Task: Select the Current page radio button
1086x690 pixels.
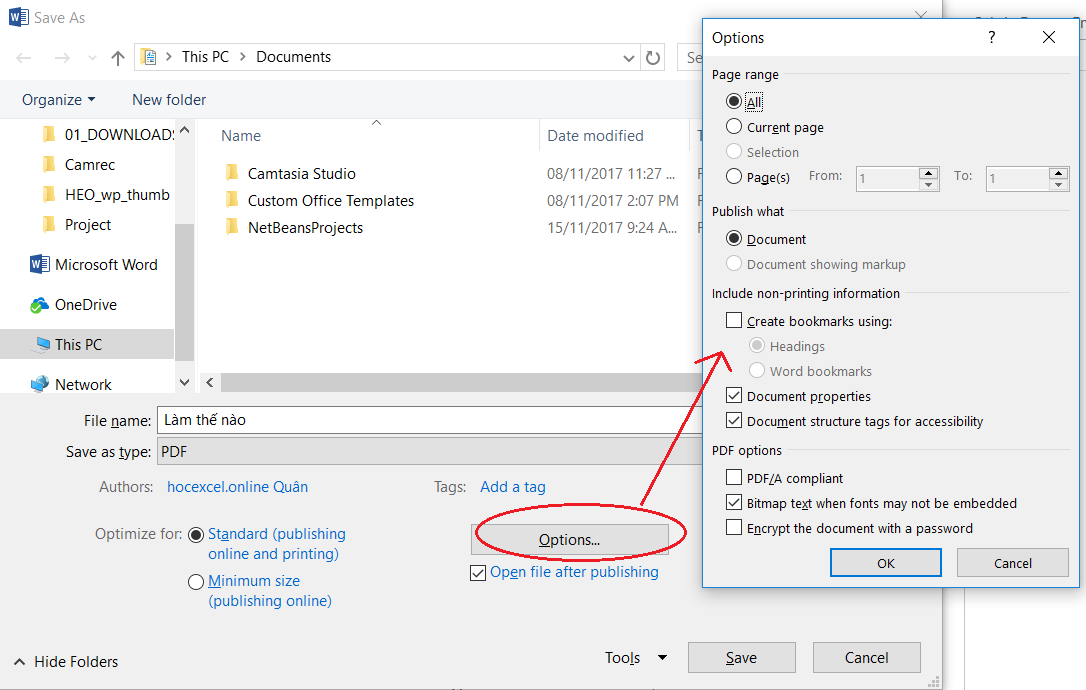Action: coord(735,127)
